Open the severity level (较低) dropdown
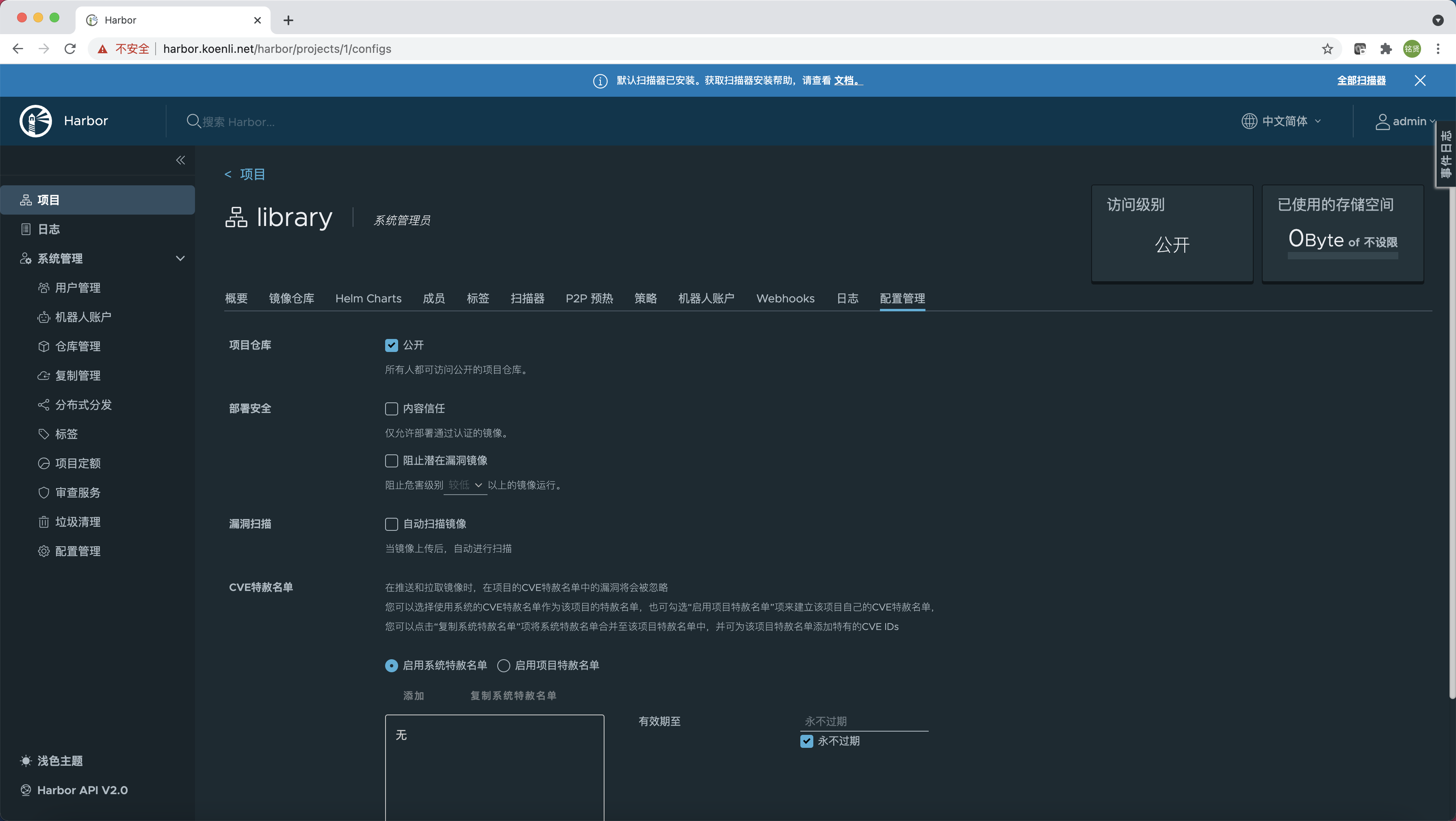 pos(465,485)
